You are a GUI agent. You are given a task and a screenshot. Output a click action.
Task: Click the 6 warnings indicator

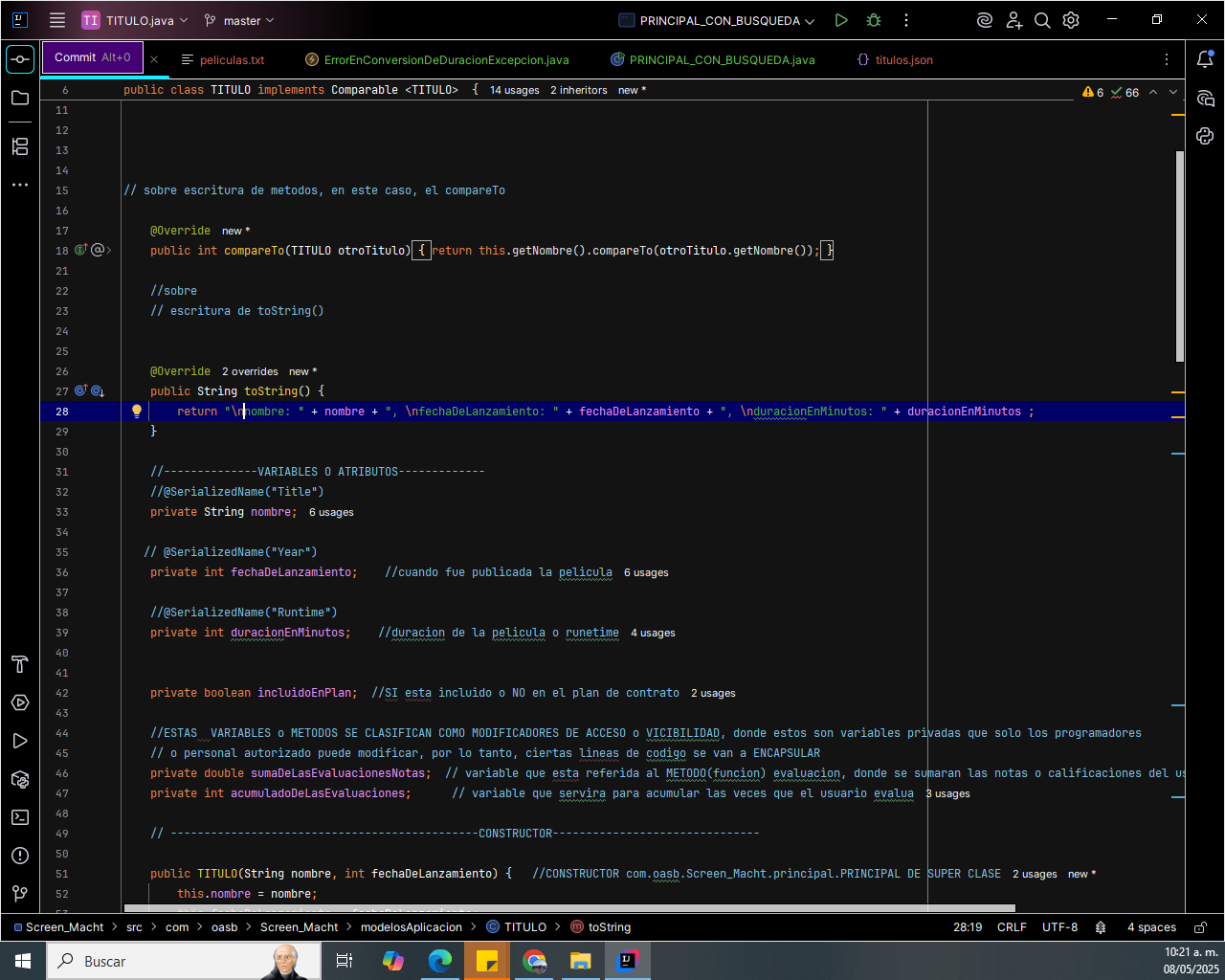pyautogui.click(x=1093, y=93)
